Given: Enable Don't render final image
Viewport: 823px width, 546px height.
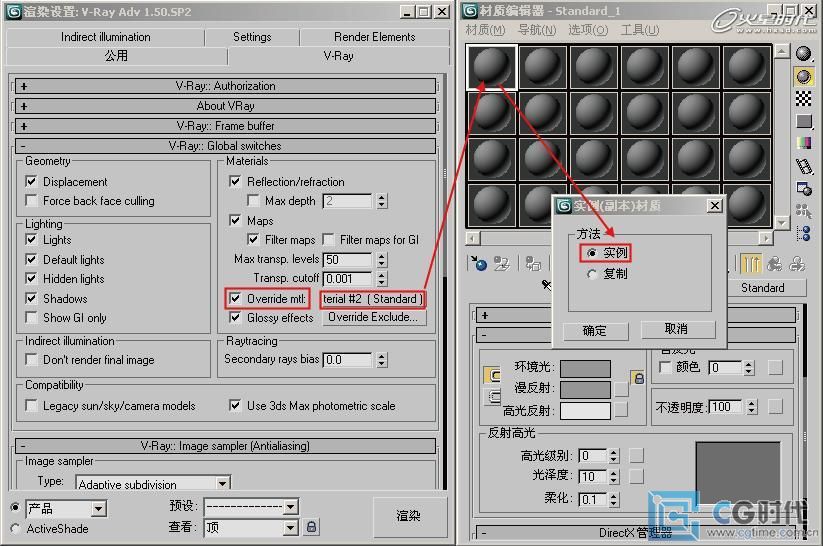Looking at the screenshot, I should [x=31, y=360].
